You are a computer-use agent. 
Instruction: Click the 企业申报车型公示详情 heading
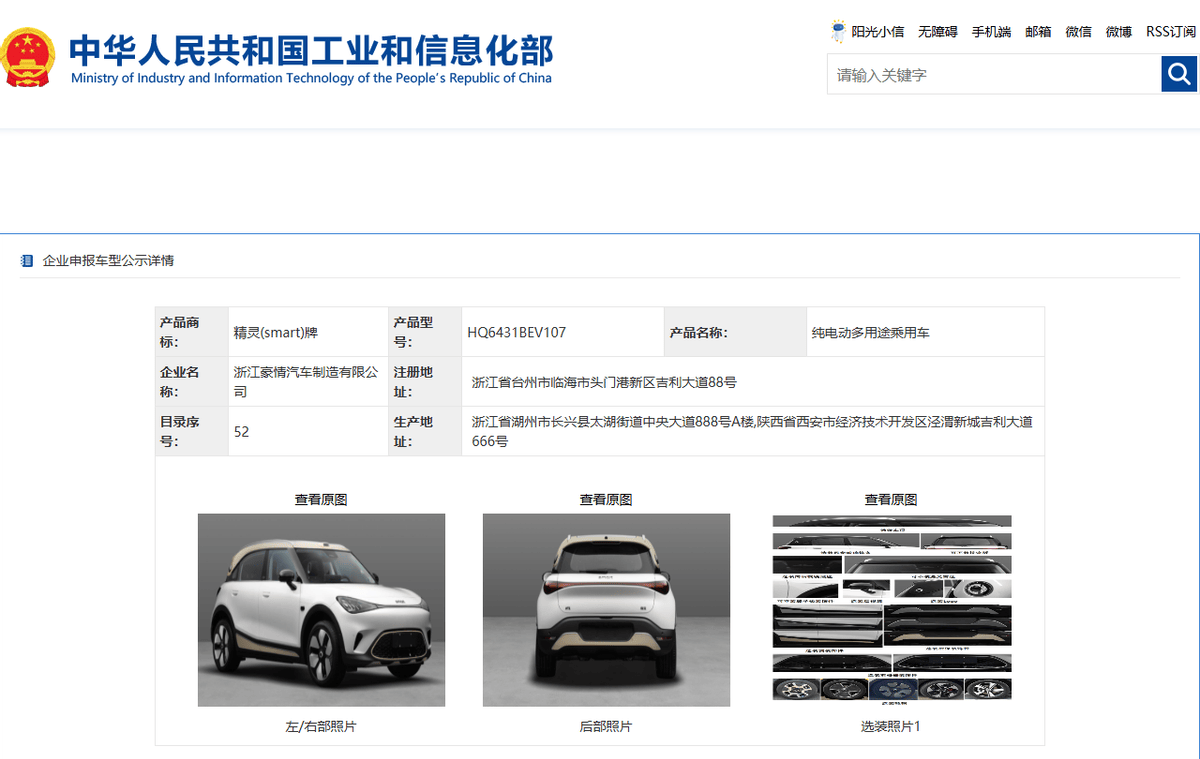108,261
